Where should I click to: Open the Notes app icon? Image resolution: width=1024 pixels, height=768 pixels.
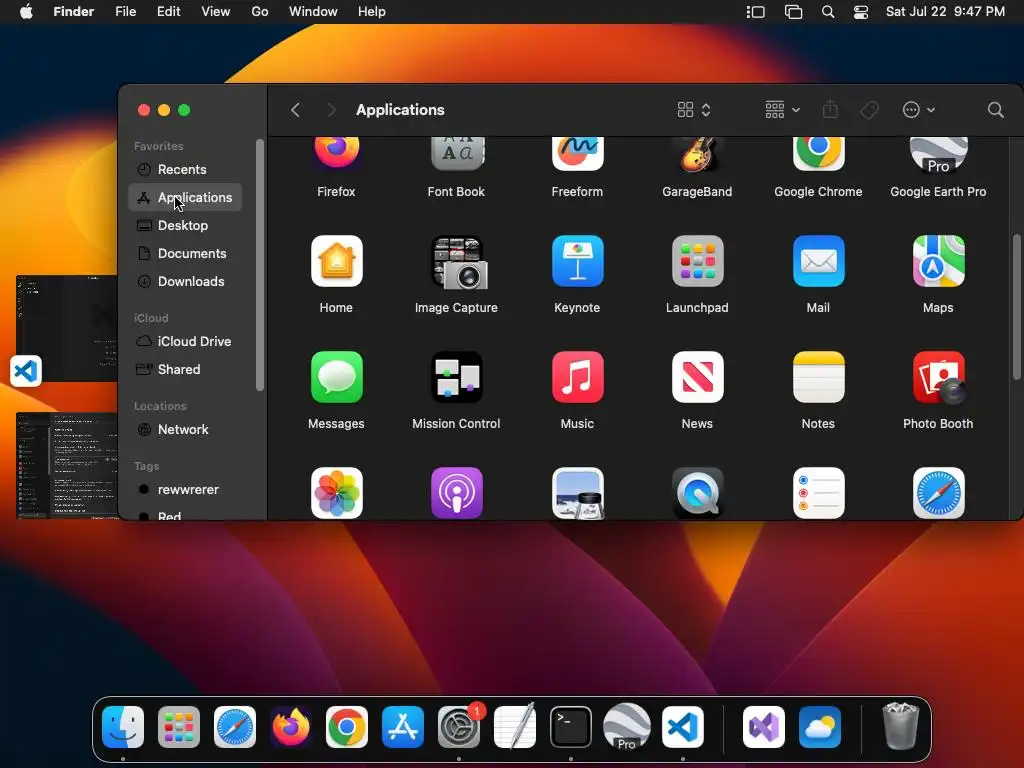[818, 377]
